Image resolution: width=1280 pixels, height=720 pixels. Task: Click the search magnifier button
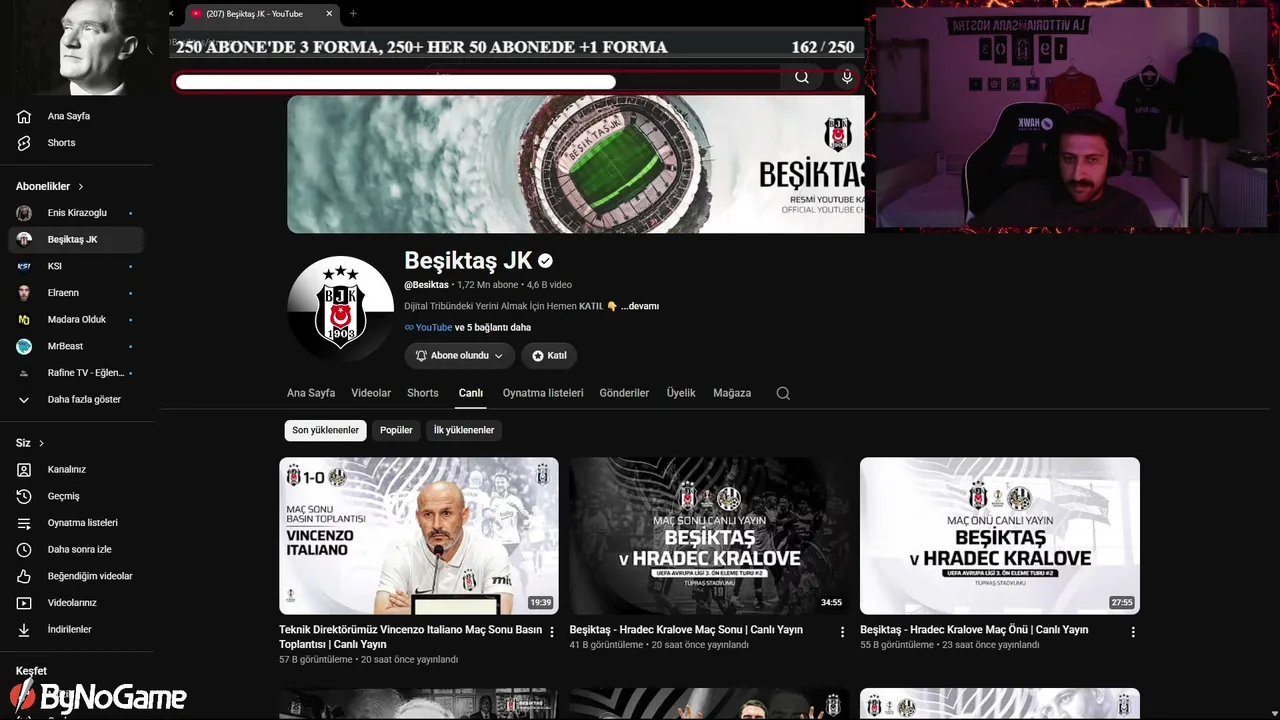[802, 77]
